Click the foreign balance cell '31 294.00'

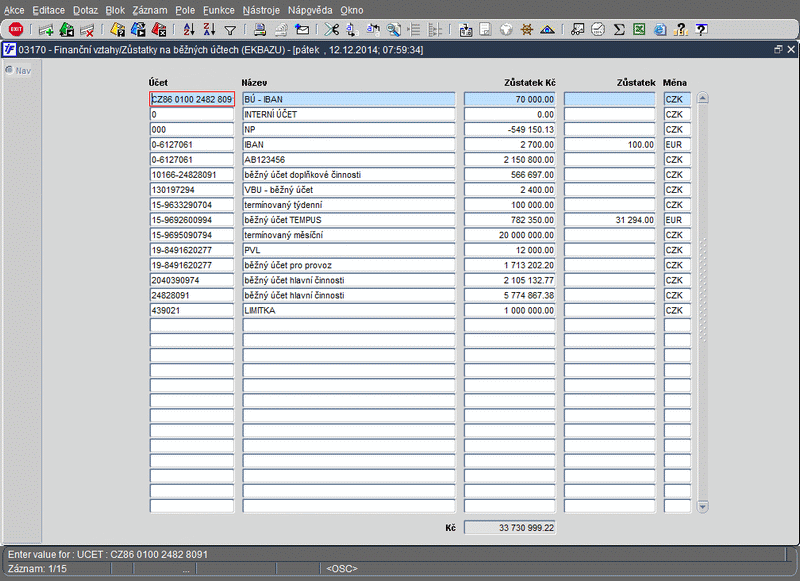[x=609, y=220]
